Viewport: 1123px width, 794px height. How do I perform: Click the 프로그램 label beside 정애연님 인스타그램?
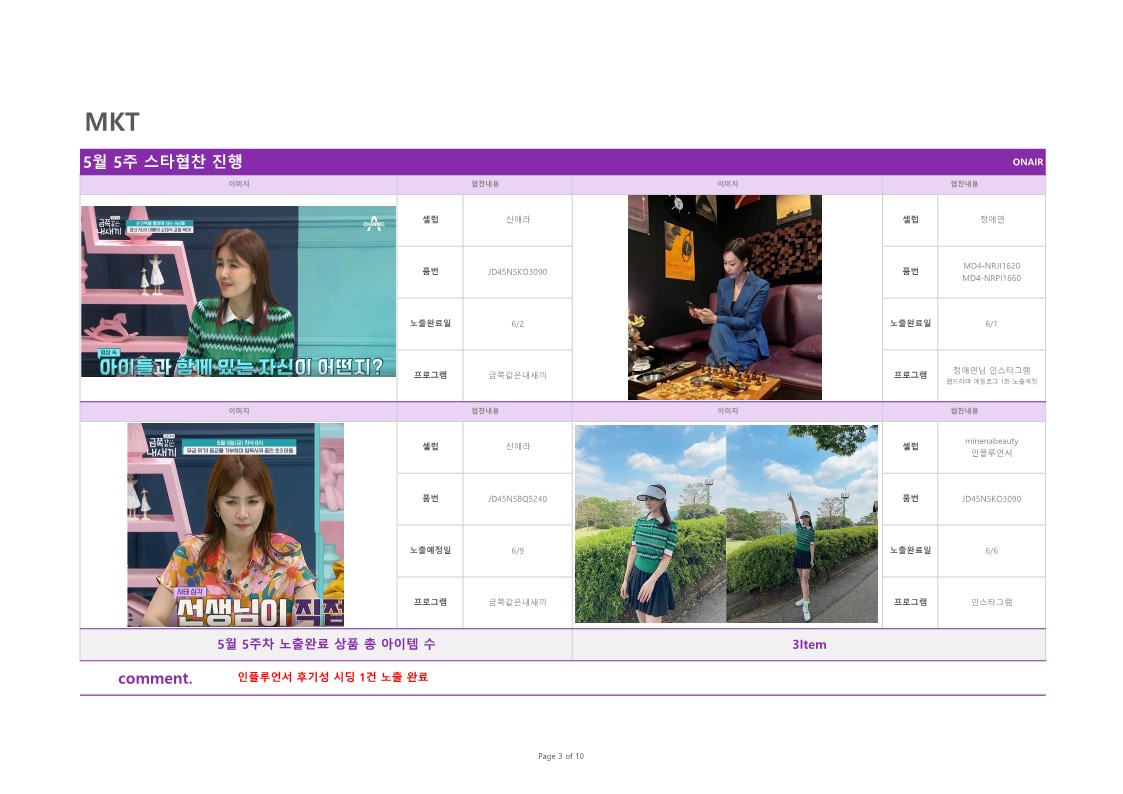(910, 375)
